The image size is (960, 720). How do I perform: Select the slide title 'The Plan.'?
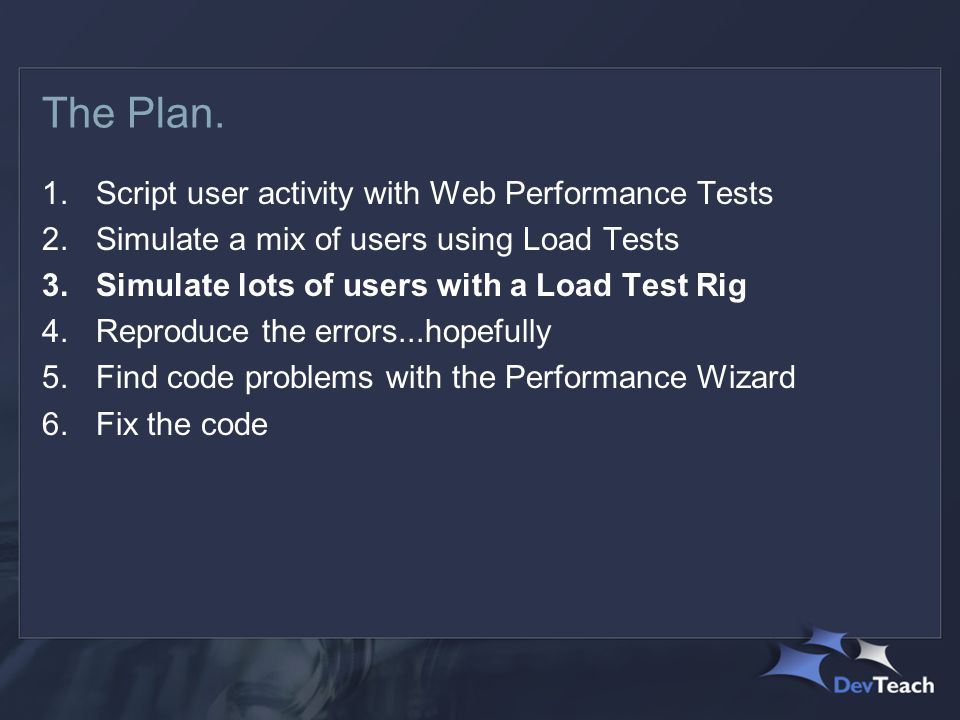click(x=133, y=113)
